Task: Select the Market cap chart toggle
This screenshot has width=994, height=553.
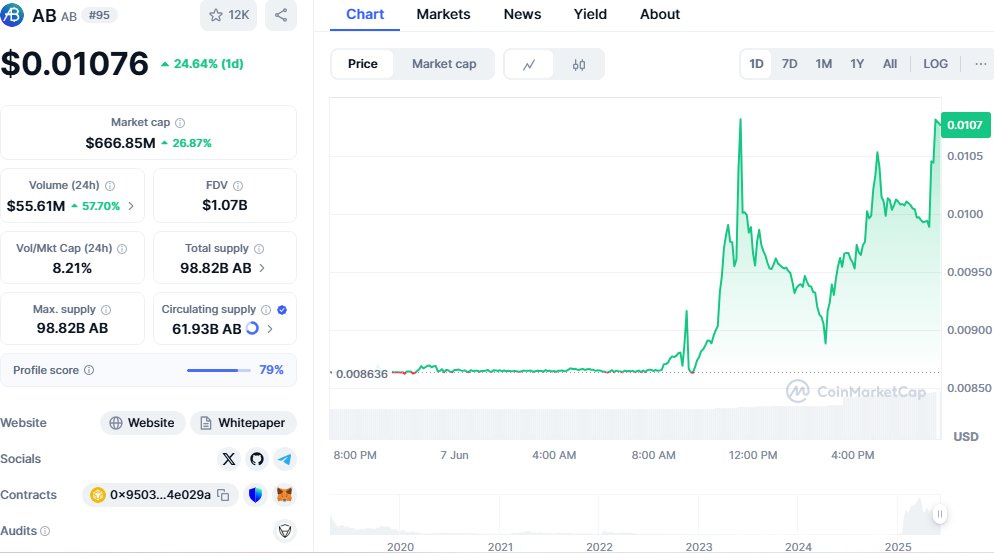Action: [x=444, y=64]
